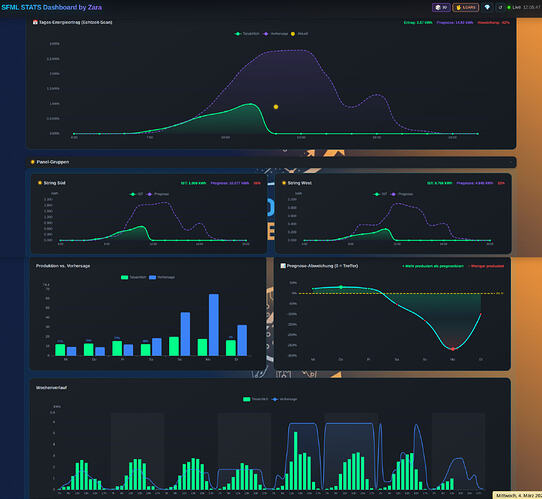
Task: Click the lowest red point on Prognose-Abweichung curve
Action: coord(453,349)
